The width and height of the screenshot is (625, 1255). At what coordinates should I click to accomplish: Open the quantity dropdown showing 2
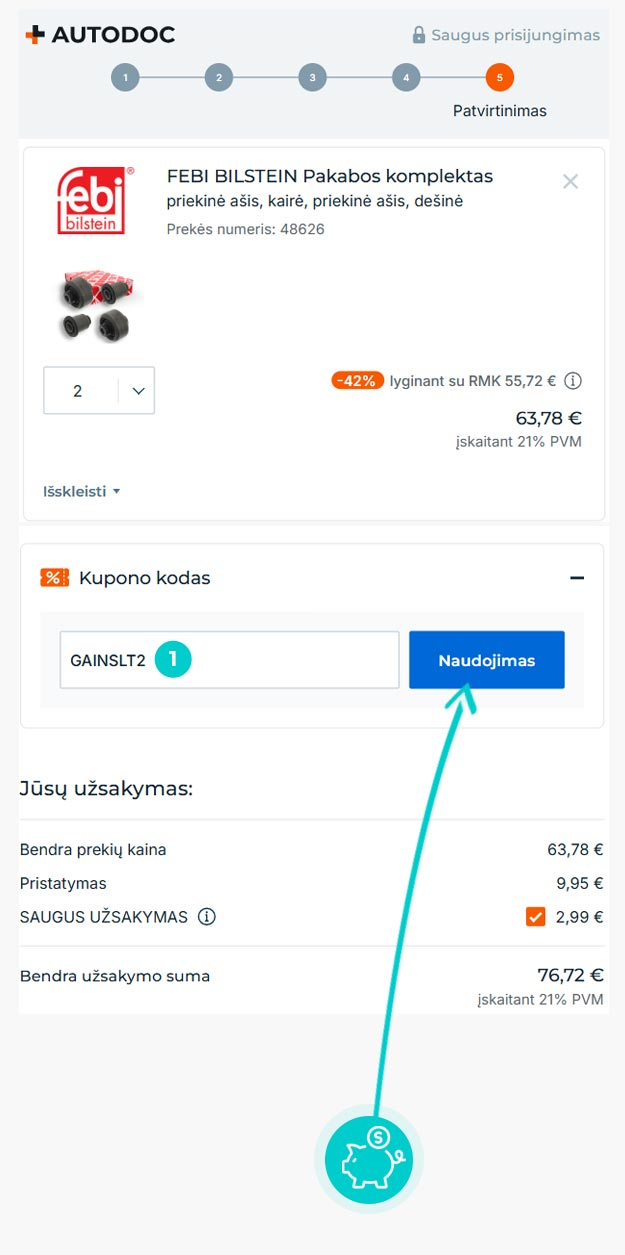coord(99,391)
